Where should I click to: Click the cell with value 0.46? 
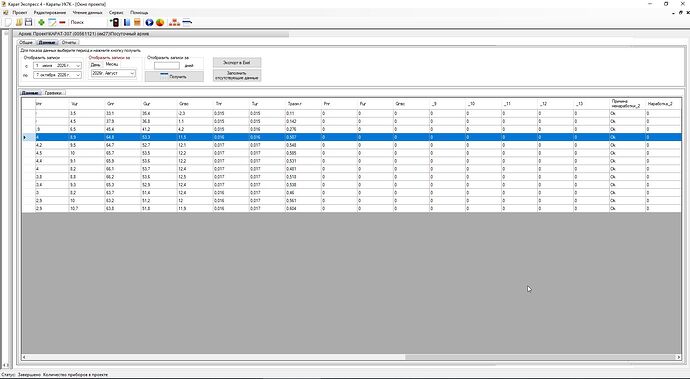[303, 193]
